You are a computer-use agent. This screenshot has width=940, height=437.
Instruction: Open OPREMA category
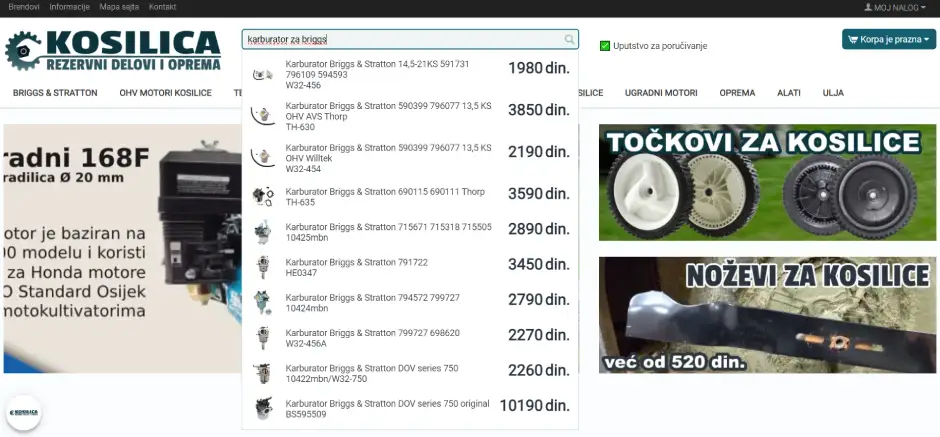click(737, 93)
